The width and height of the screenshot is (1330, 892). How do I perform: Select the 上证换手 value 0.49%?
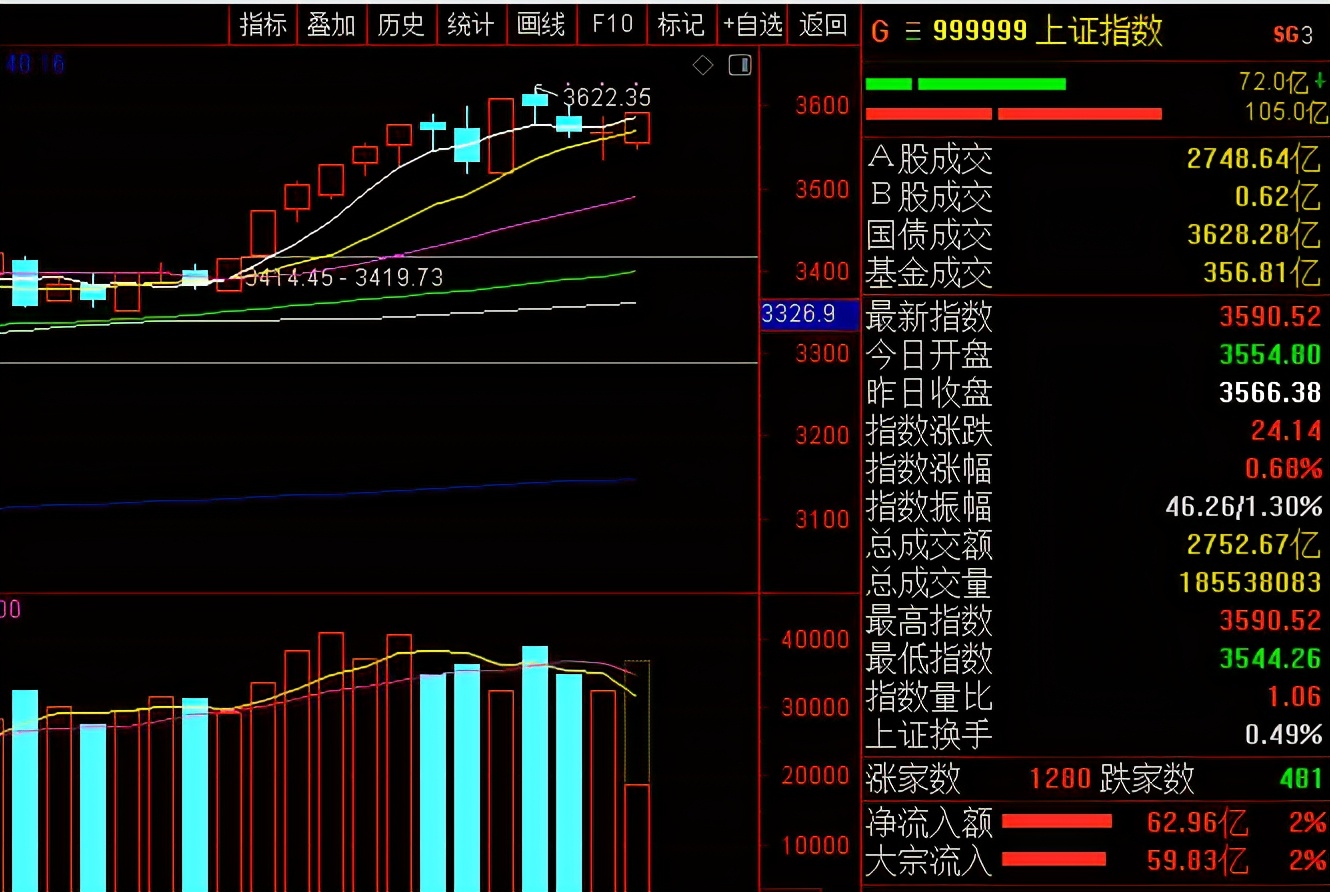click(1283, 735)
